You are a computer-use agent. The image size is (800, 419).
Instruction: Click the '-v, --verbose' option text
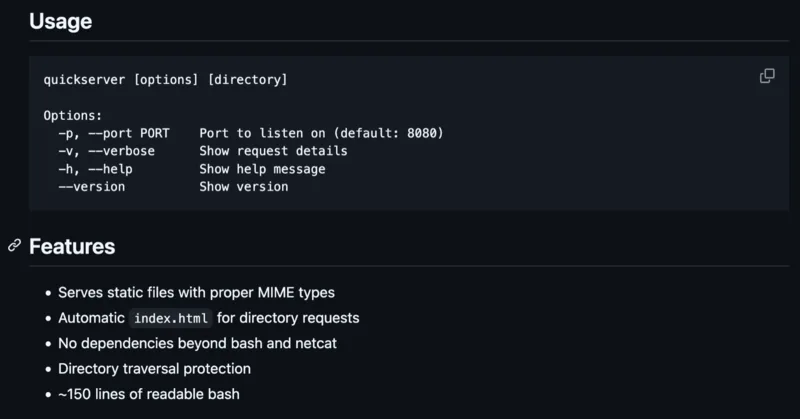(x=106, y=151)
